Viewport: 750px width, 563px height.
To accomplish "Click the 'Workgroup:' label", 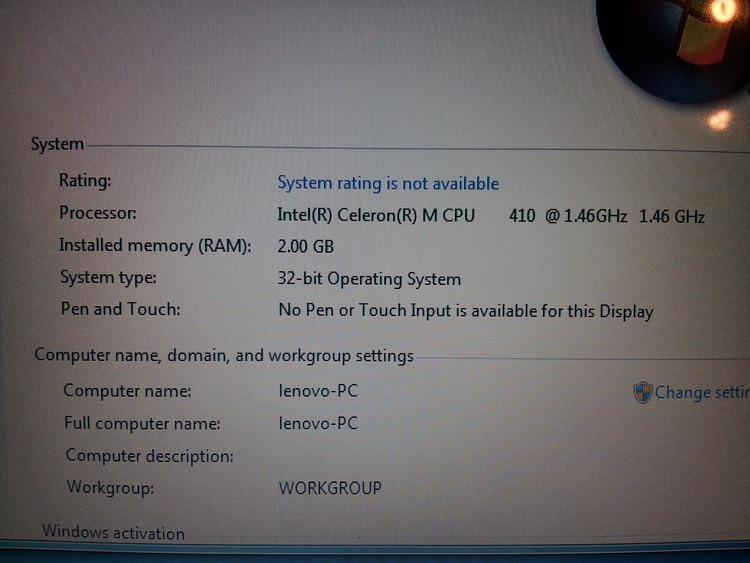I will [x=110, y=487].
